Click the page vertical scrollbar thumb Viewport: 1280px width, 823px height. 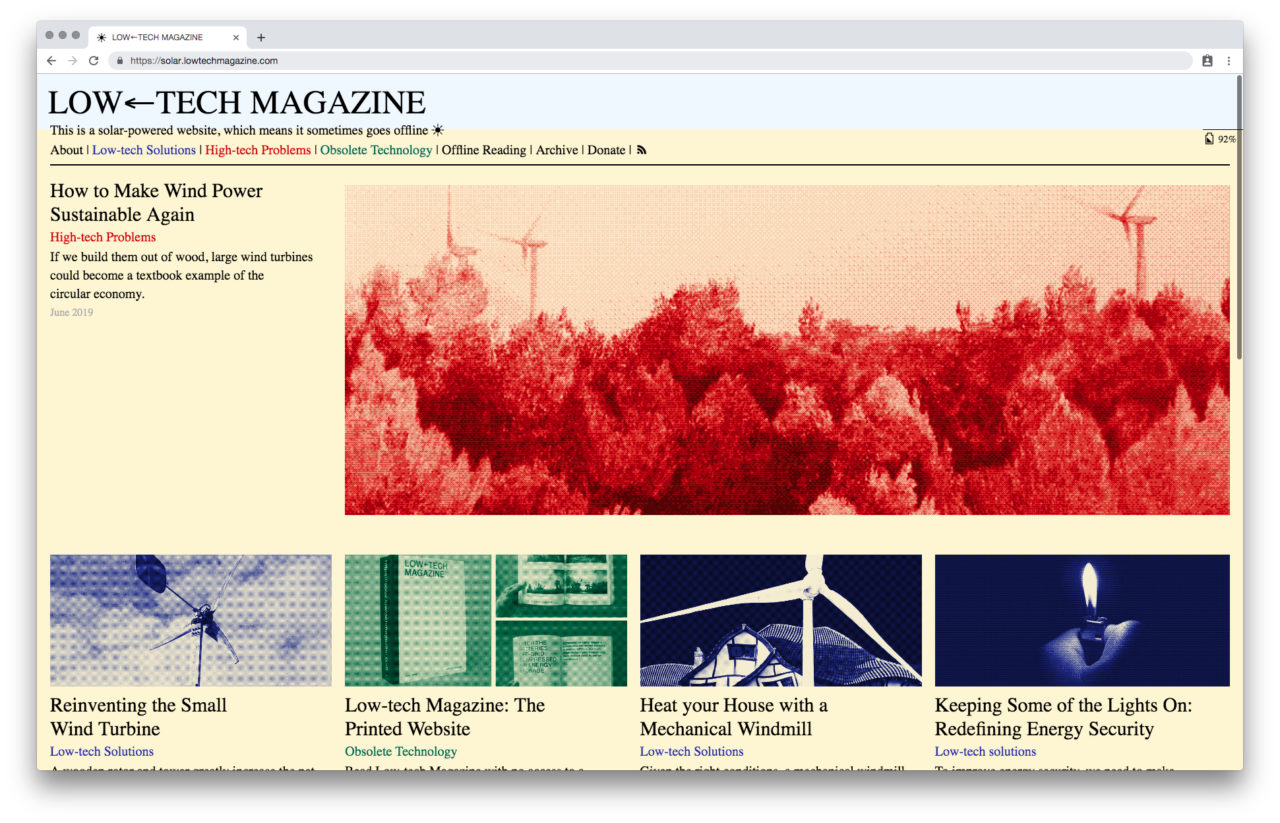point(1240,218)
